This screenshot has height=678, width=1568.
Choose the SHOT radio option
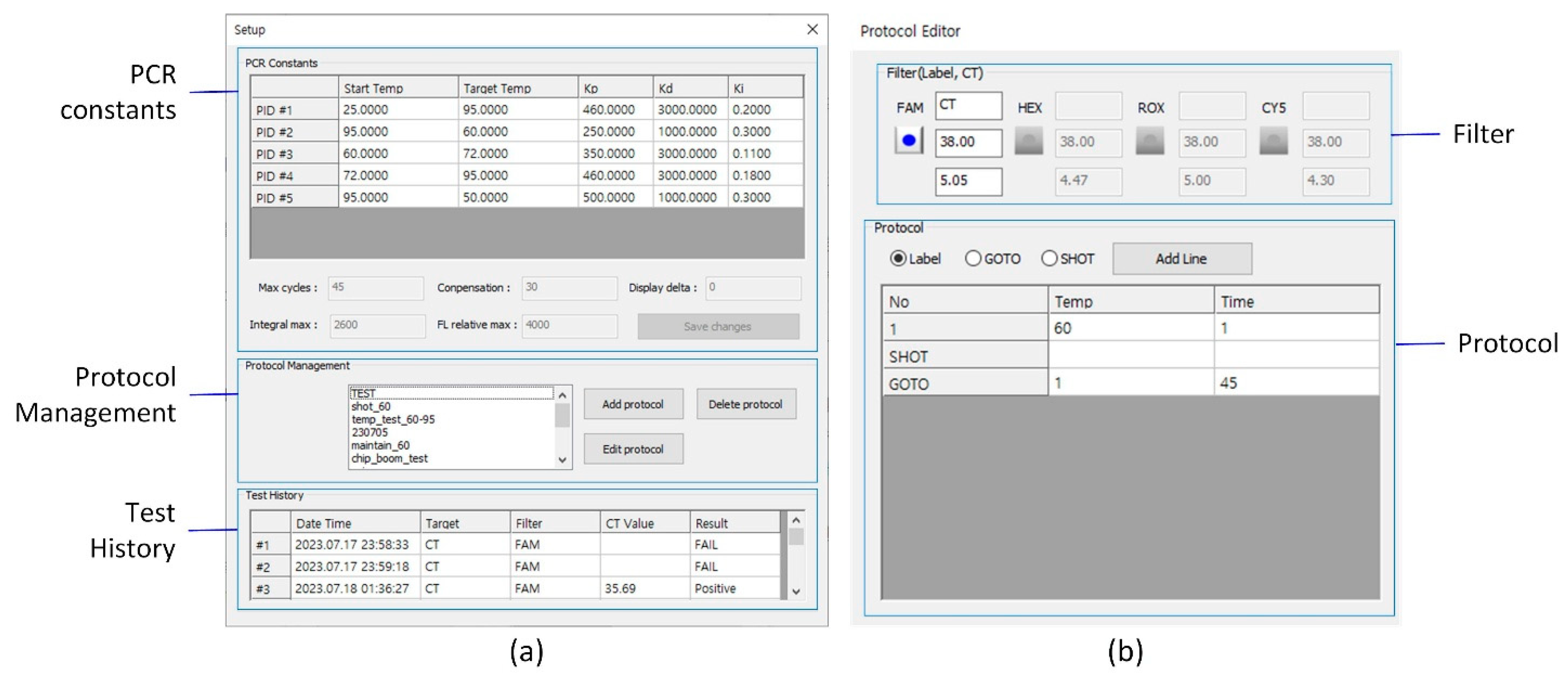click(1049, 259)
